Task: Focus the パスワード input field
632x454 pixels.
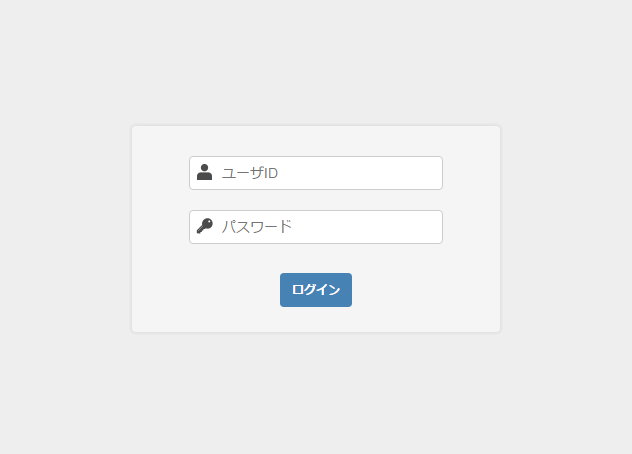Action: [x=316, y=227]
